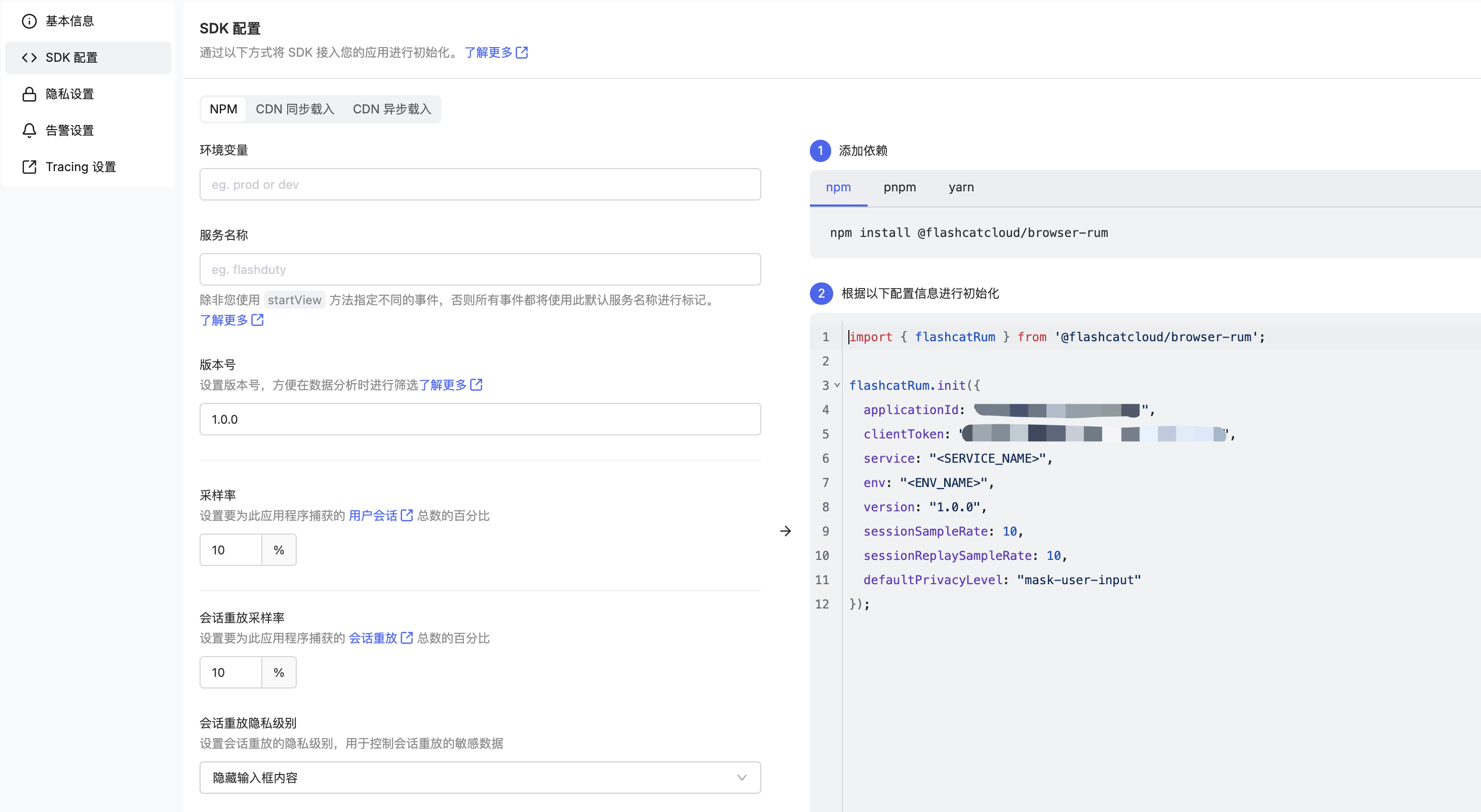1481x812 pixels.
Task: Click the 隐私设置 lock icon
Action: 29,94
